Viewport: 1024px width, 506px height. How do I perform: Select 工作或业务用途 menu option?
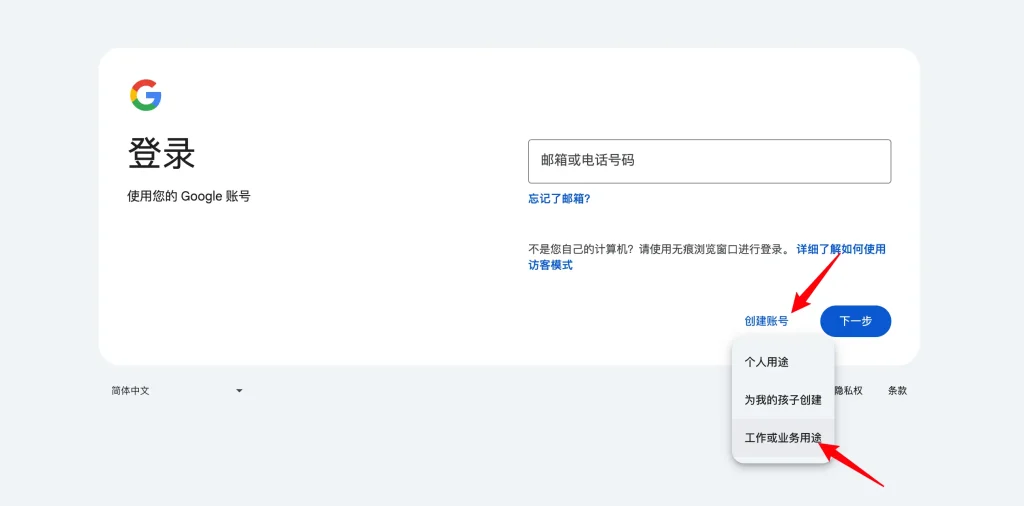click(783, 438)
